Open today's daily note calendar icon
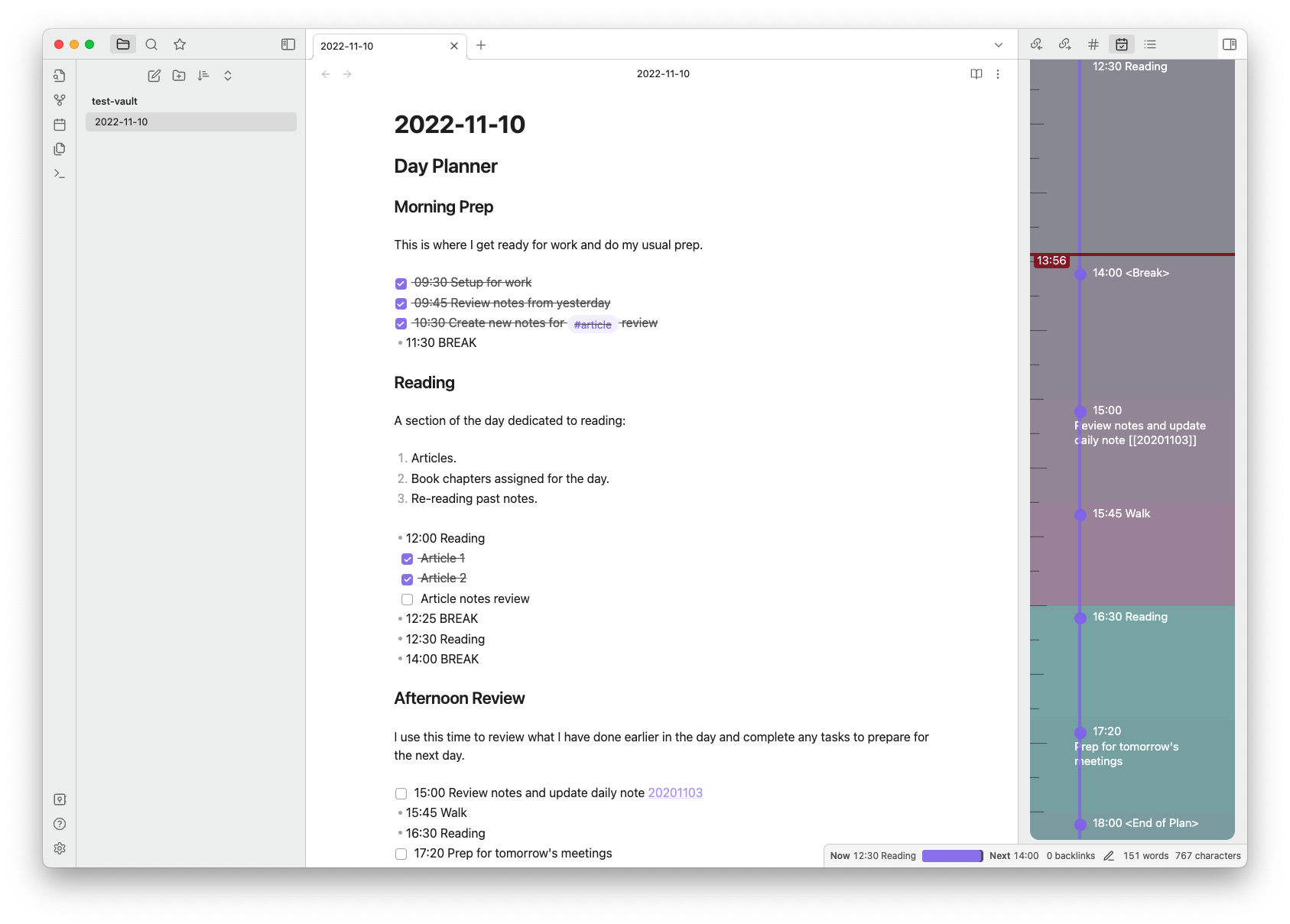Viewport: 1290px width, 924px height. [x=60, y=125]
